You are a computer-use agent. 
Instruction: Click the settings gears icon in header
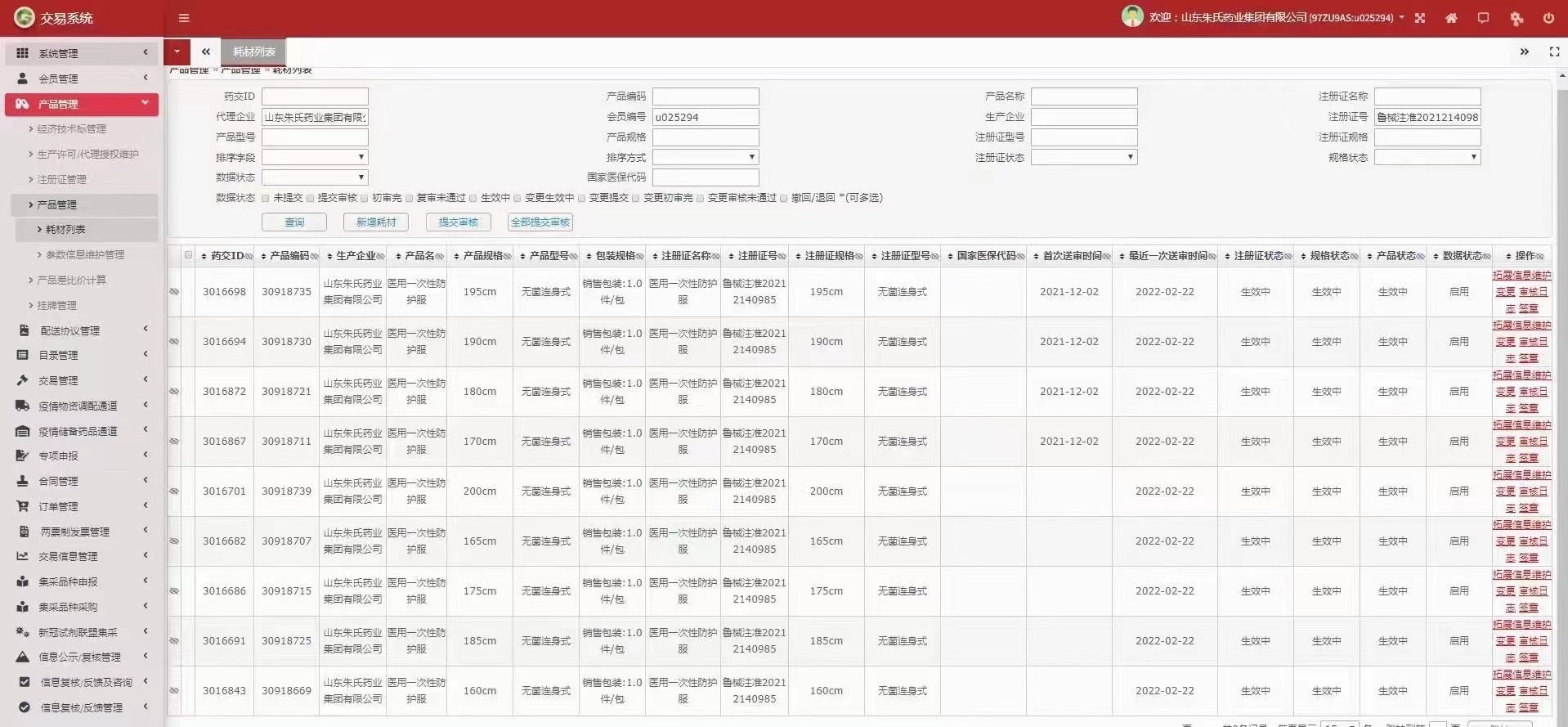point(1516,18)
